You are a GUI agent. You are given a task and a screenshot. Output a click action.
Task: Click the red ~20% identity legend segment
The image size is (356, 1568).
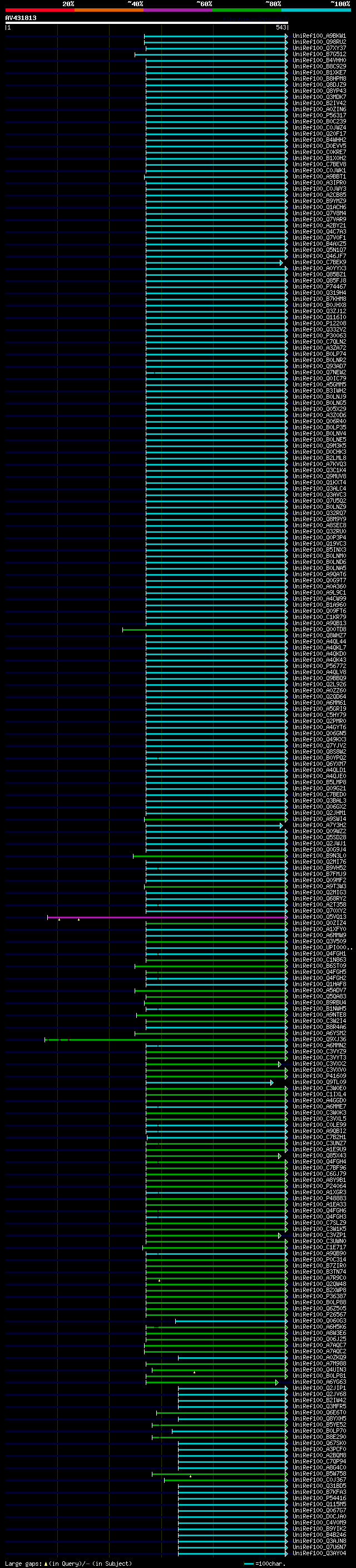[x=39, y=10]
